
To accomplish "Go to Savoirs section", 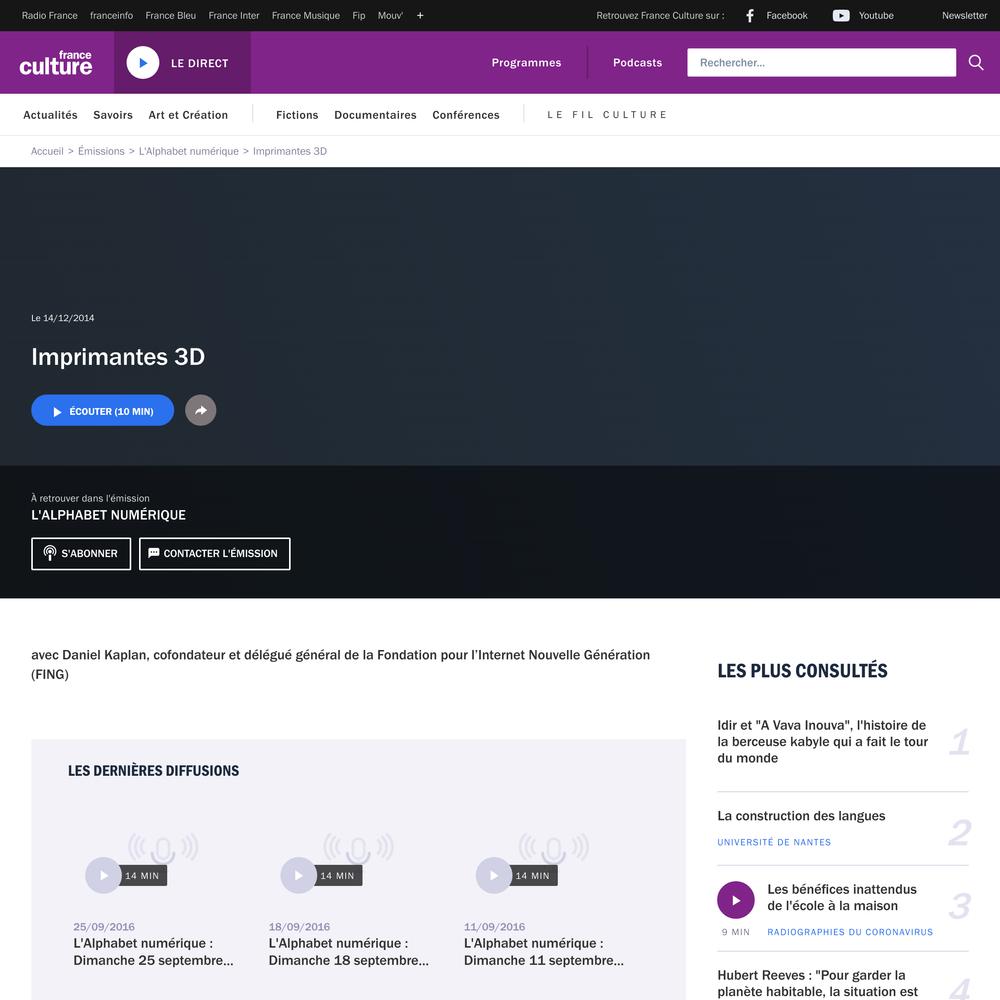I will [113, 115].
